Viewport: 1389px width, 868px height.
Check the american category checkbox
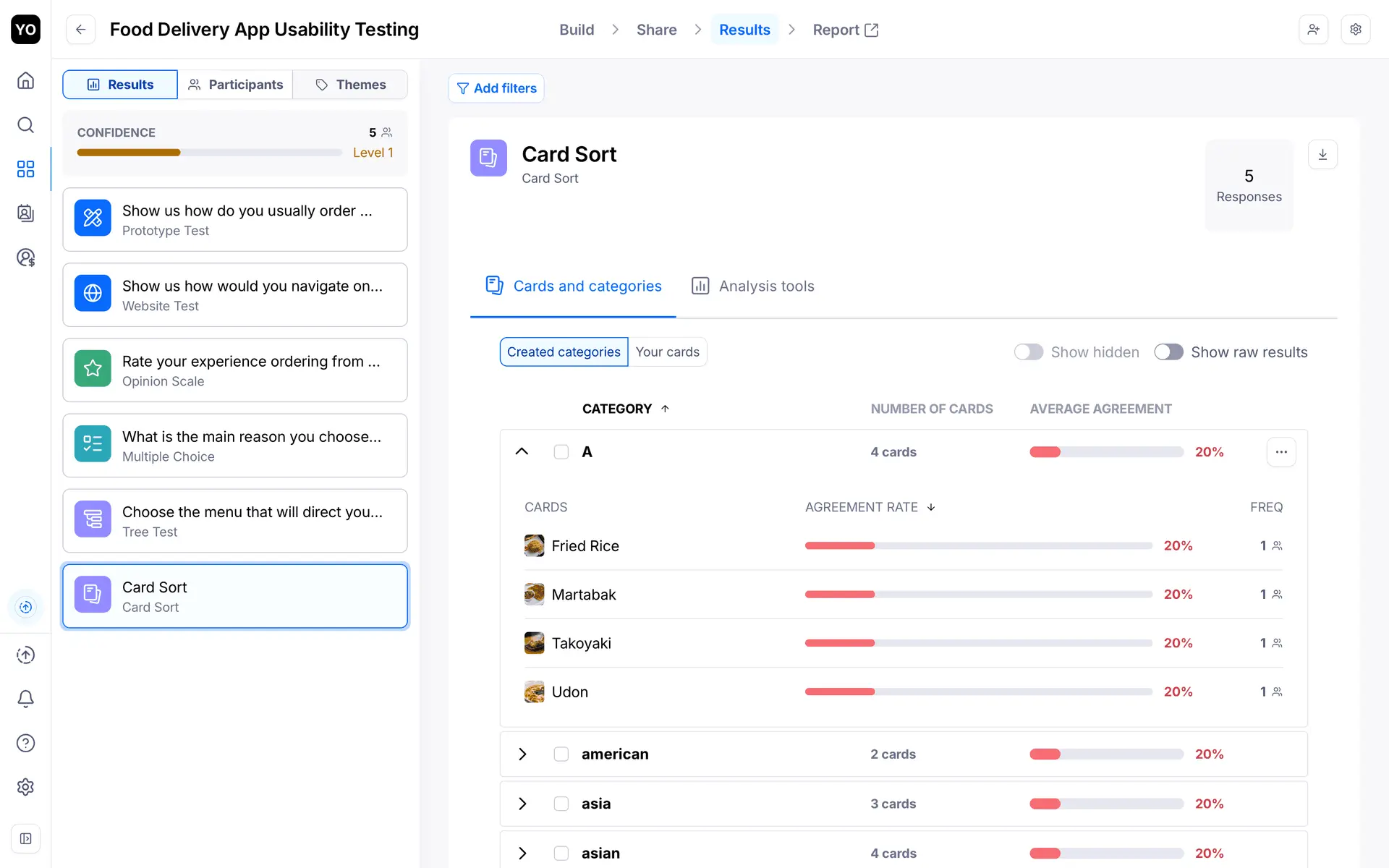561,754
